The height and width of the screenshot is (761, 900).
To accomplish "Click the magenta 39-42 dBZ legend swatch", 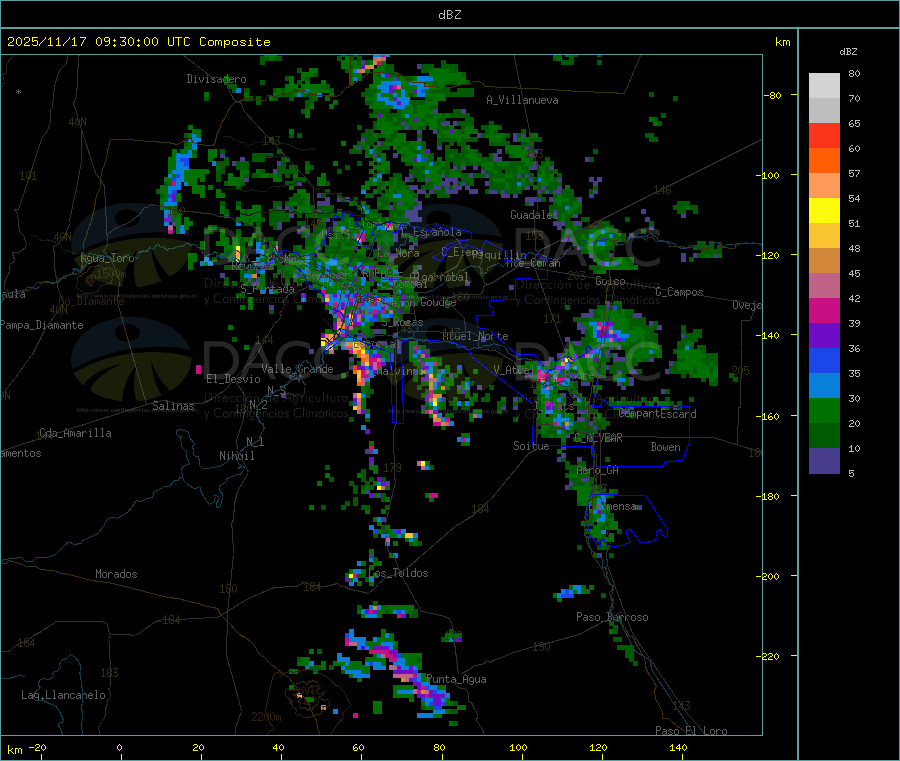I will [824, 310].
